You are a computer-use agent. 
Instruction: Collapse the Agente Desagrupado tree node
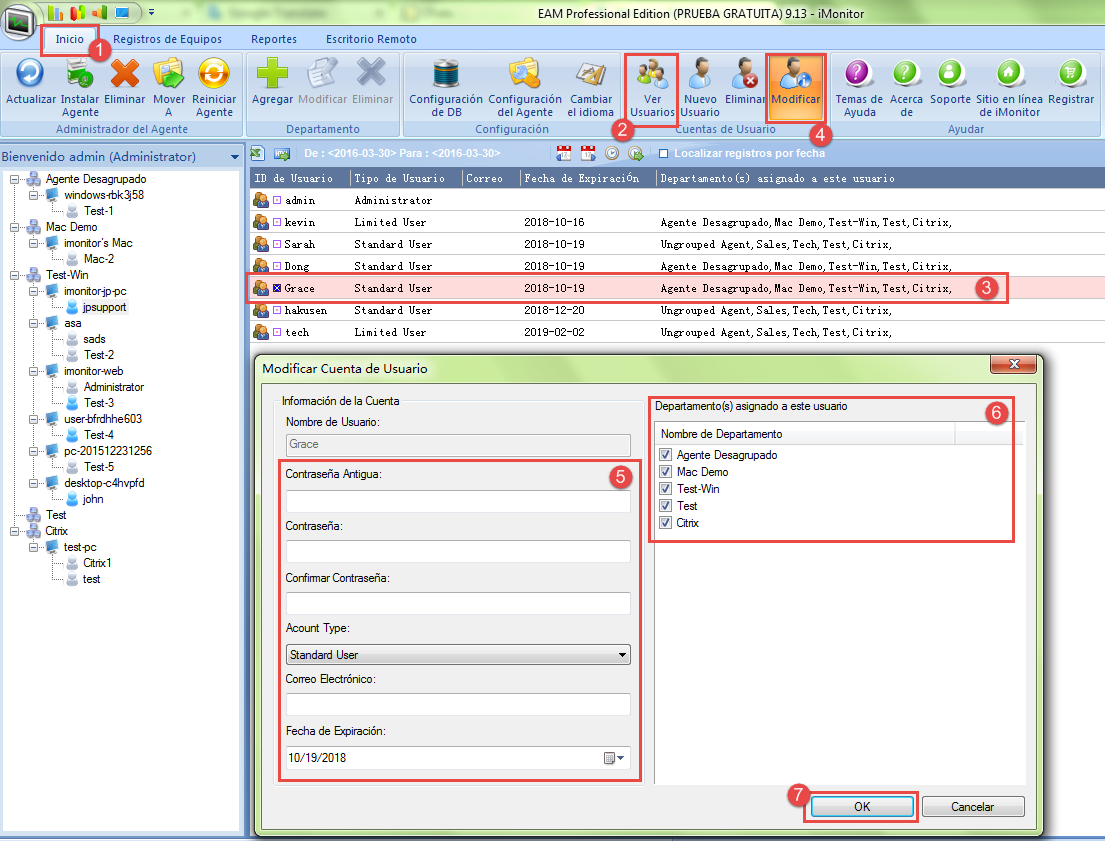(14, 179)
